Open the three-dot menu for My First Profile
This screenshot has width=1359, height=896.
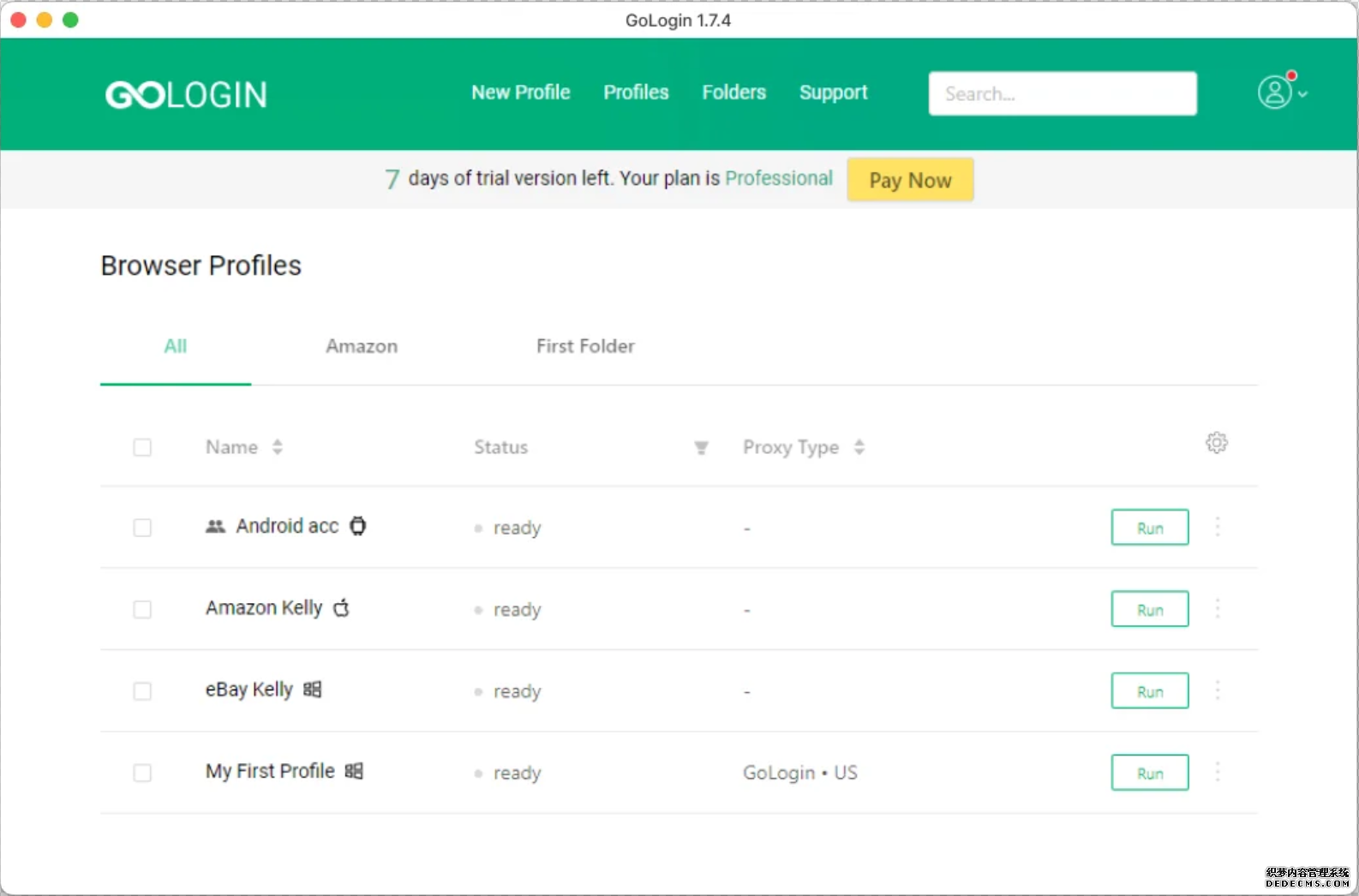(1217, 773)
